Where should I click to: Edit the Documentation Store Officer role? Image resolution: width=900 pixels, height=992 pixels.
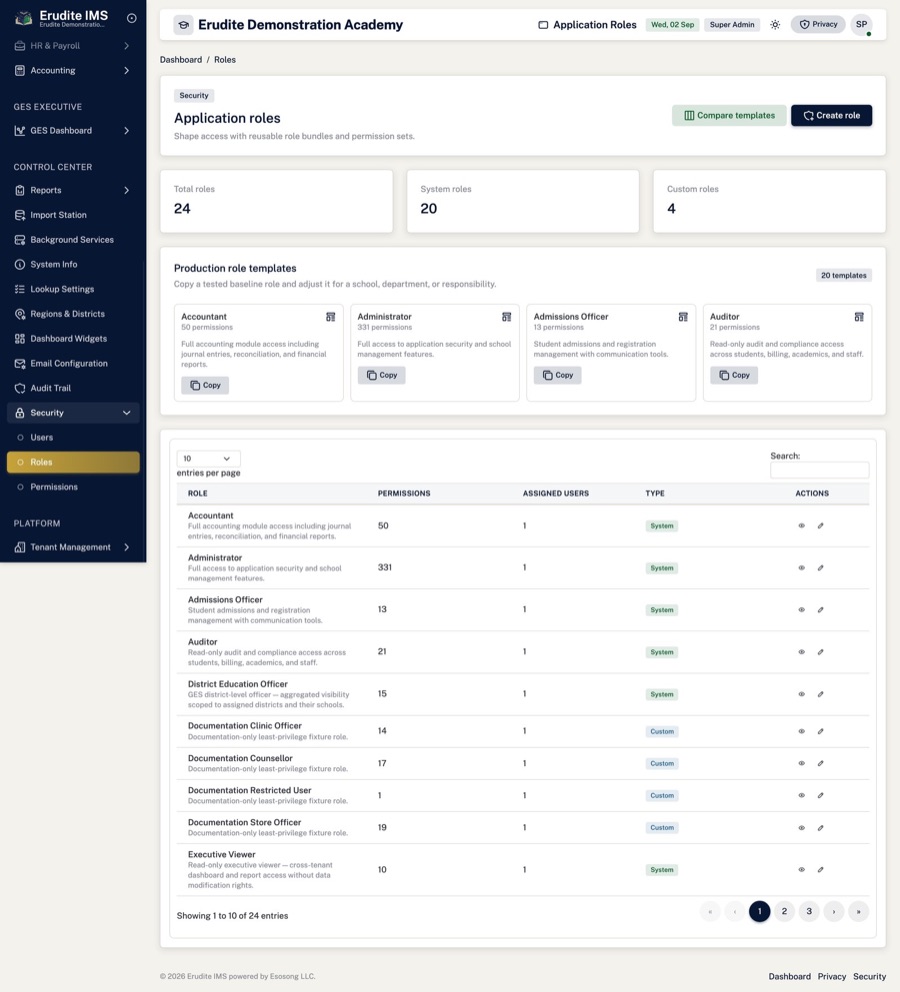point(820,828)
